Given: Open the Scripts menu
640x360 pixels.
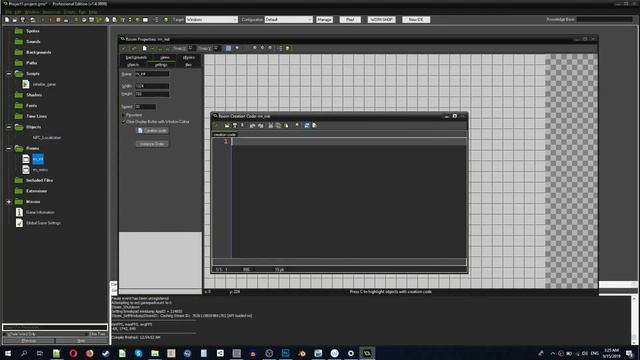Looking at the screenshot, I should coord(70,12).
